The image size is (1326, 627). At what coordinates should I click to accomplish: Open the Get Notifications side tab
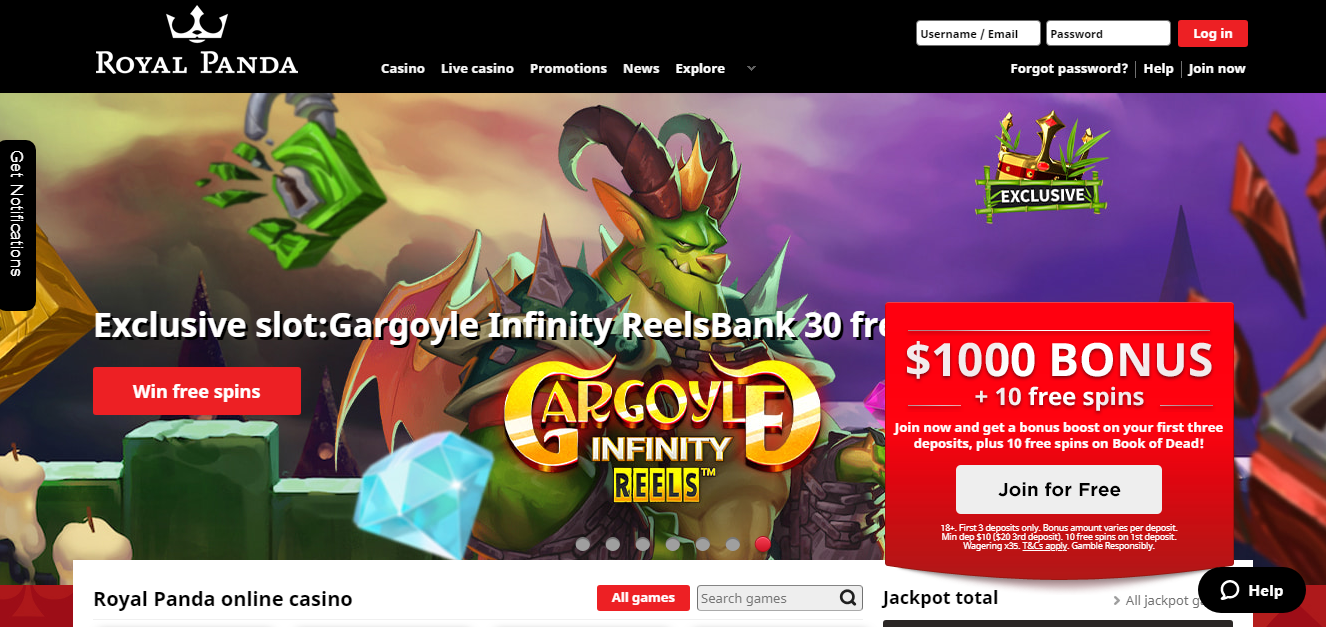(17, 225)
